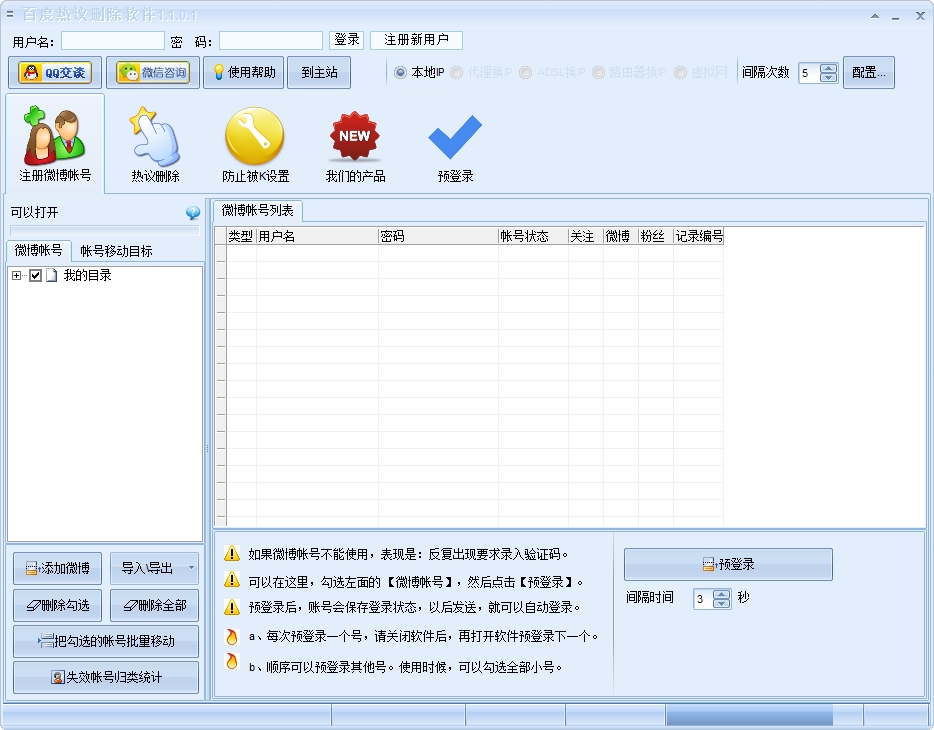
Task: Click 把勾选的帐号批量移动 button
Action: 106,641
